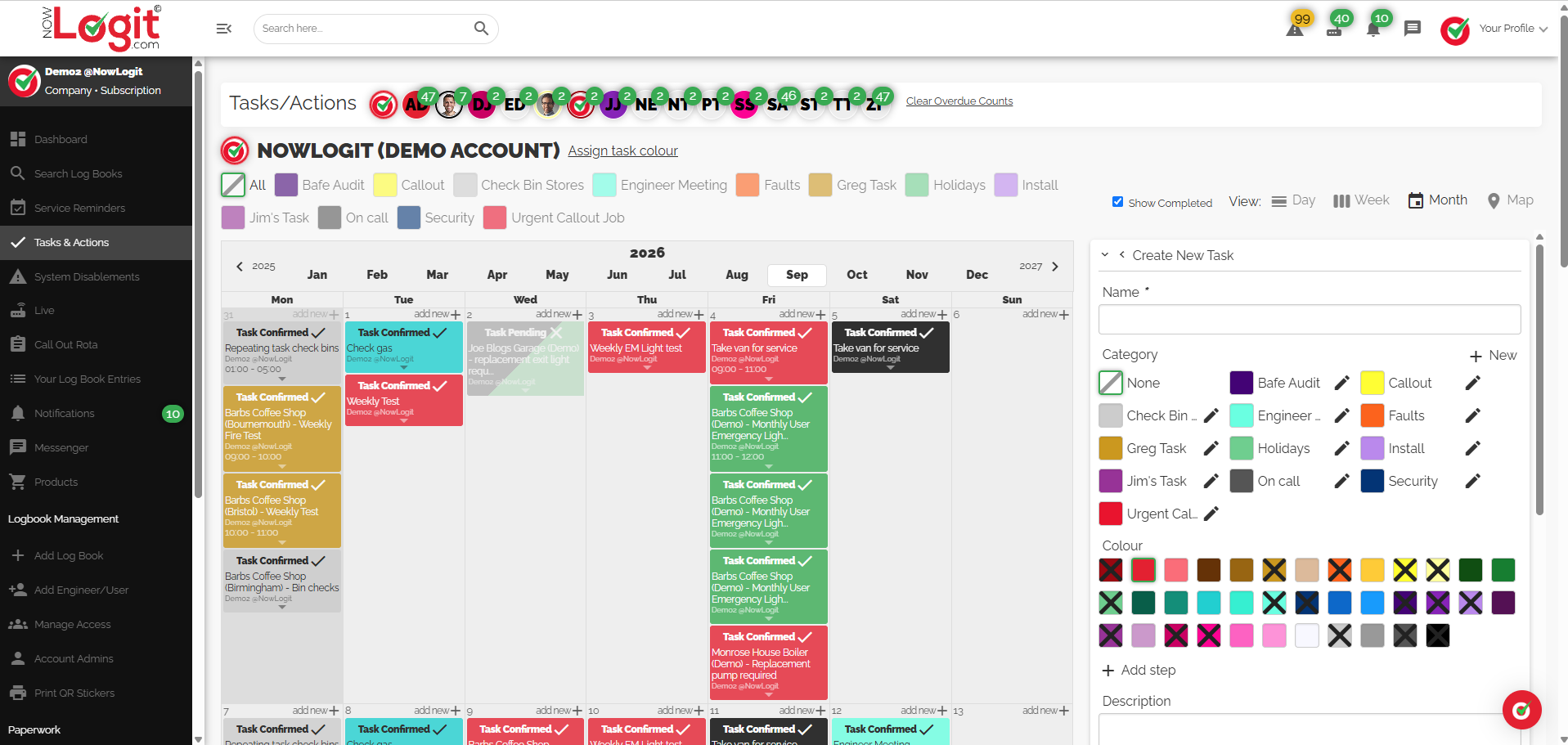1568x745 pixels.
Task: Open the bell notifications icon showing 10
Action: tap(1373, 29)
